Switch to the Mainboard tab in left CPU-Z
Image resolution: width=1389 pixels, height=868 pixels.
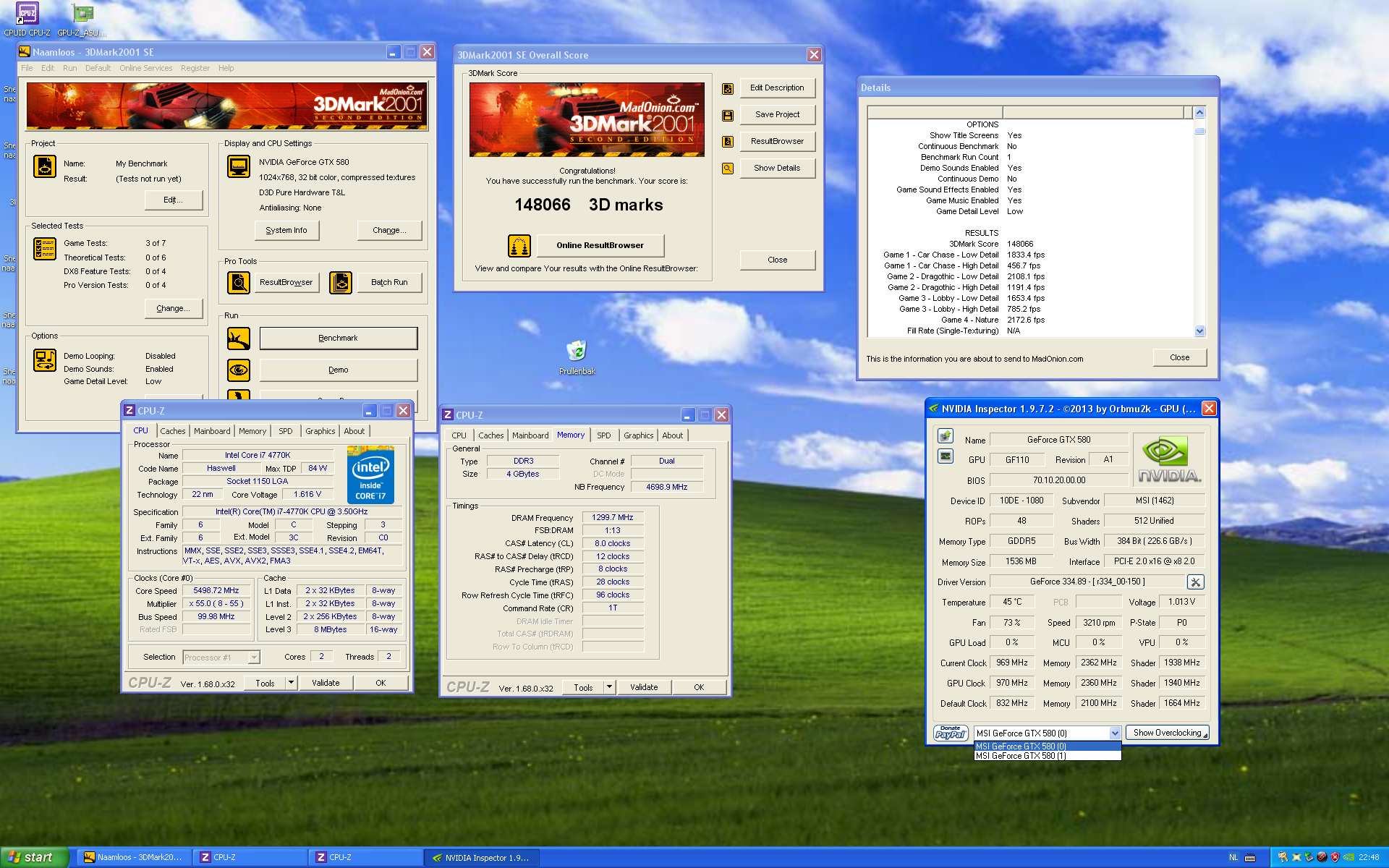coord(212,431)
